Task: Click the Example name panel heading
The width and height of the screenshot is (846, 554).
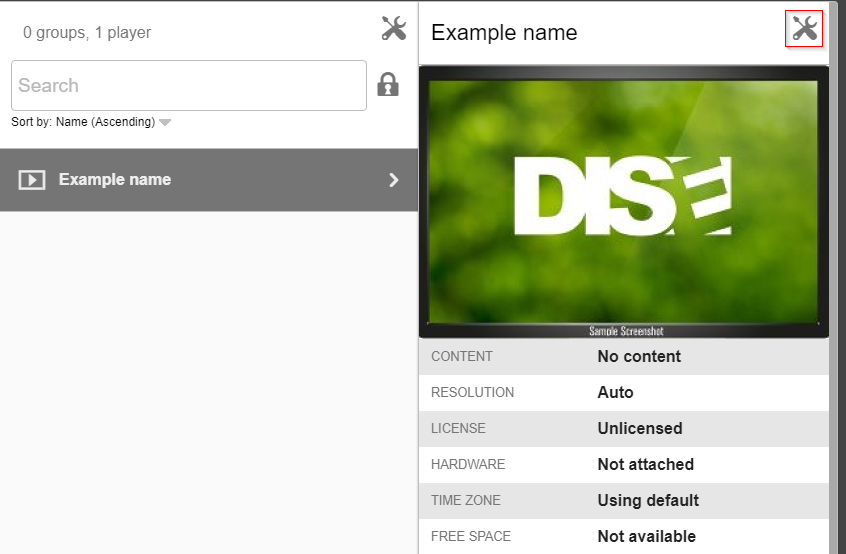Action: coord(504,32)
